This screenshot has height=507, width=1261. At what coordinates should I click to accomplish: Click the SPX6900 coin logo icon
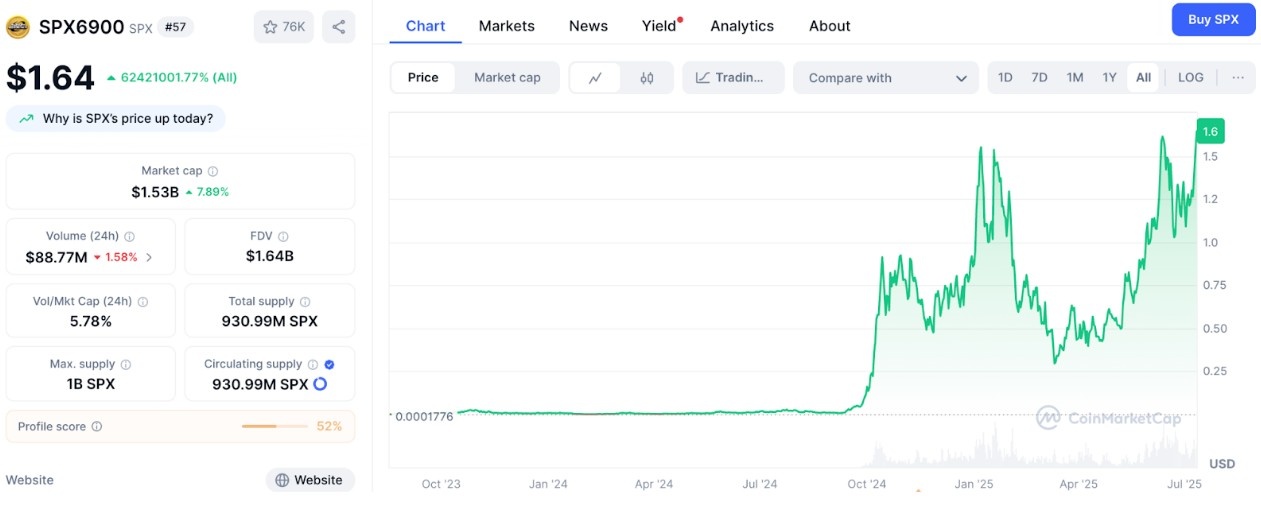18,27
